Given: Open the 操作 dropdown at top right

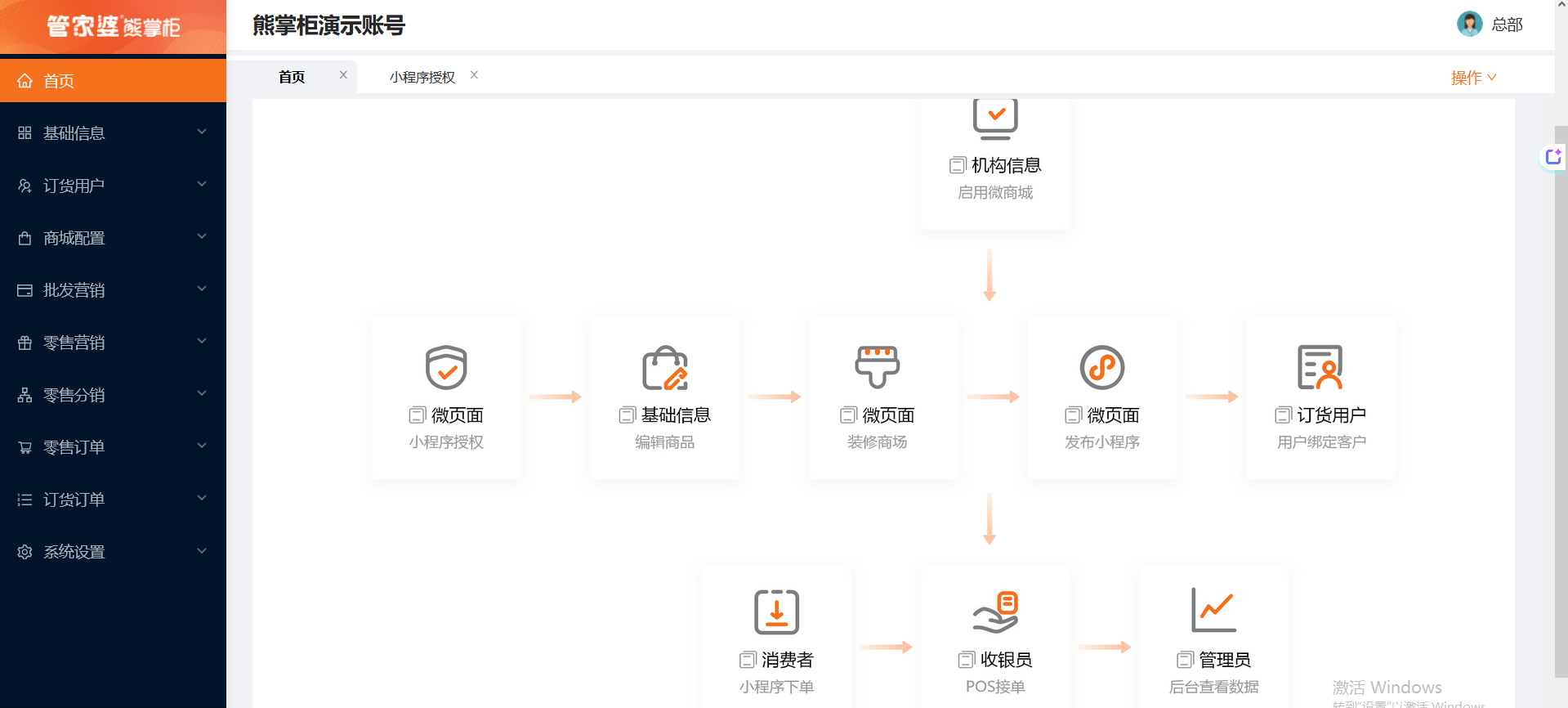Looking at the screenshot, I should pos(1473,78).
